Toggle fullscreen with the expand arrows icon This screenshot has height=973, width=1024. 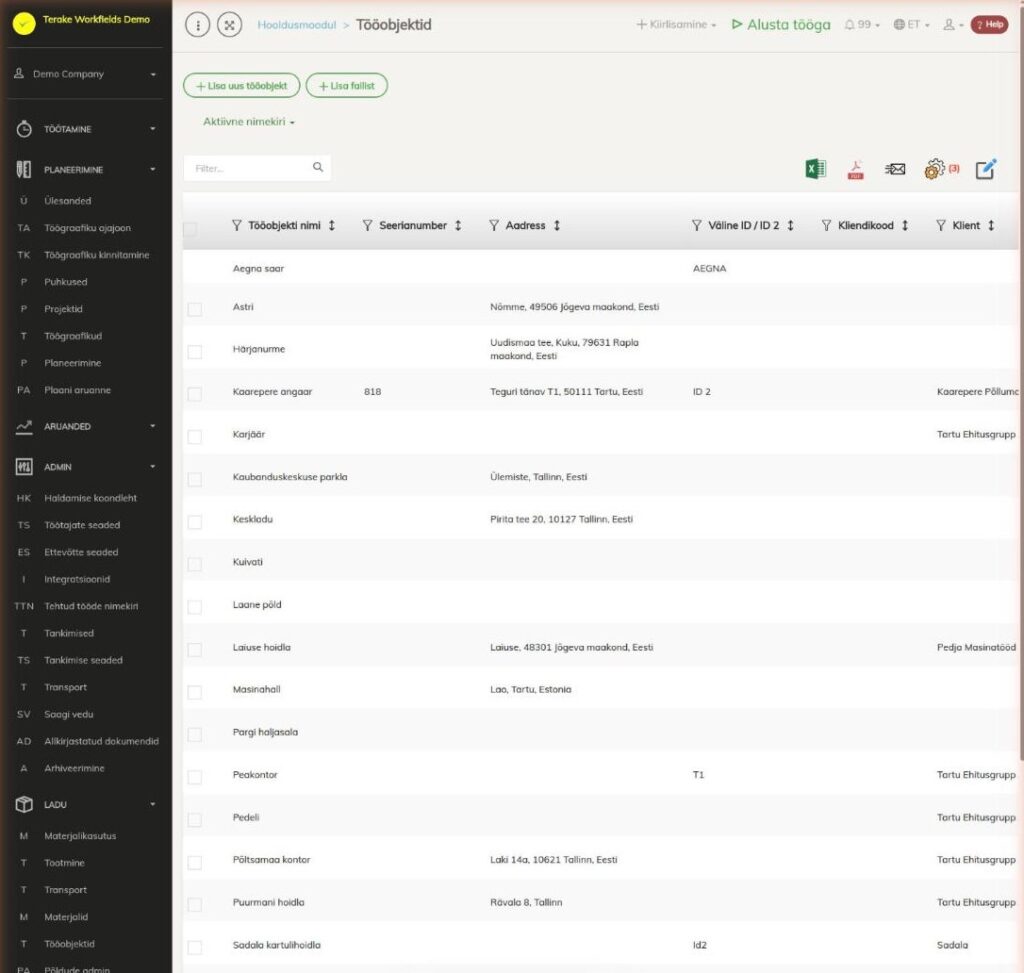229,25
